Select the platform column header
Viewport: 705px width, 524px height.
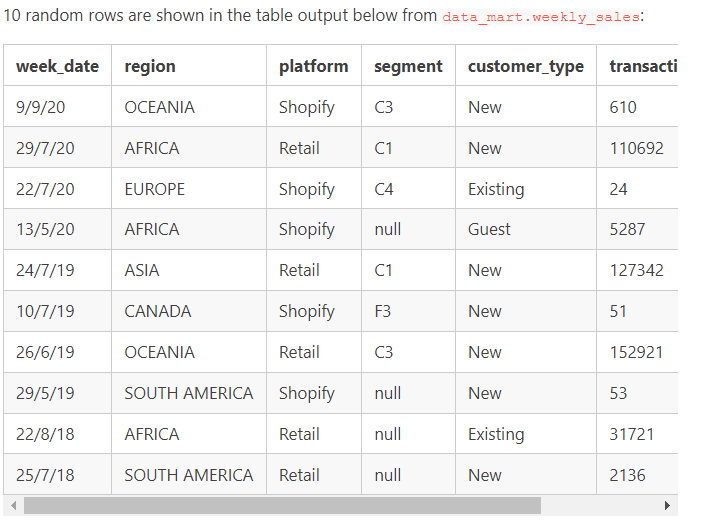click(313, 67)
